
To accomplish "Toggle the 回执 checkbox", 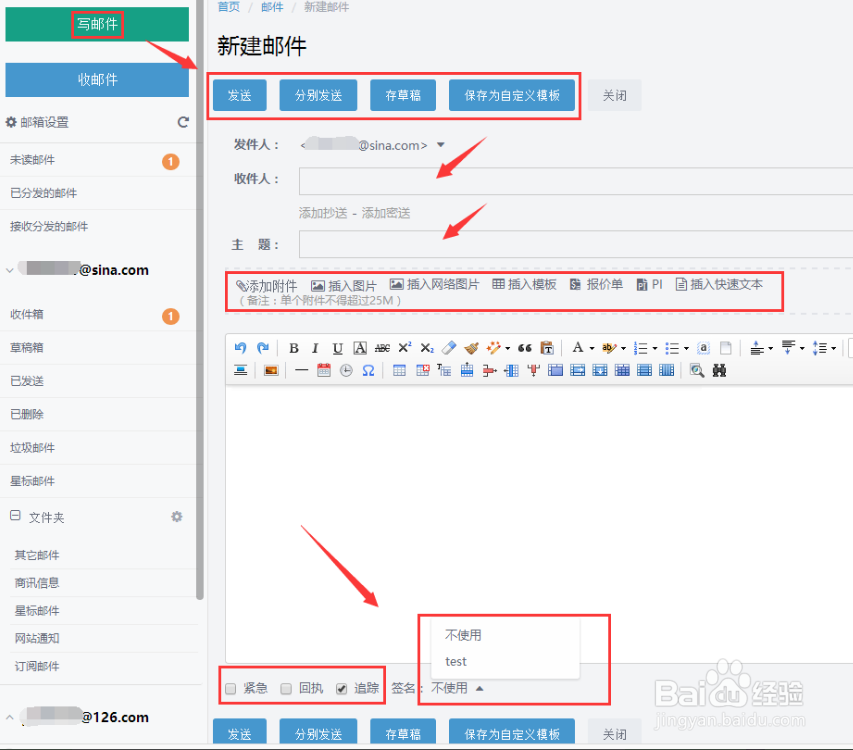I will coord(286,689).
